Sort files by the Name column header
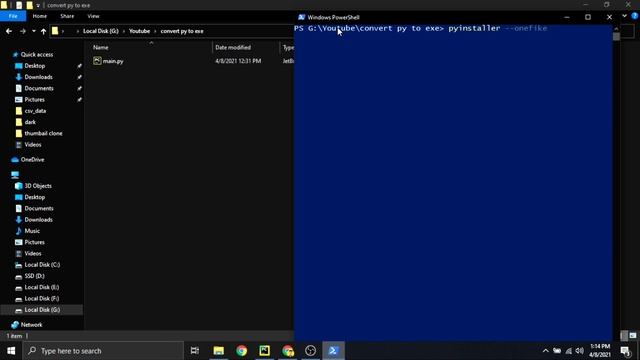Image resolution: width=640 pixels, height=360 pixels. coord(100,47)
